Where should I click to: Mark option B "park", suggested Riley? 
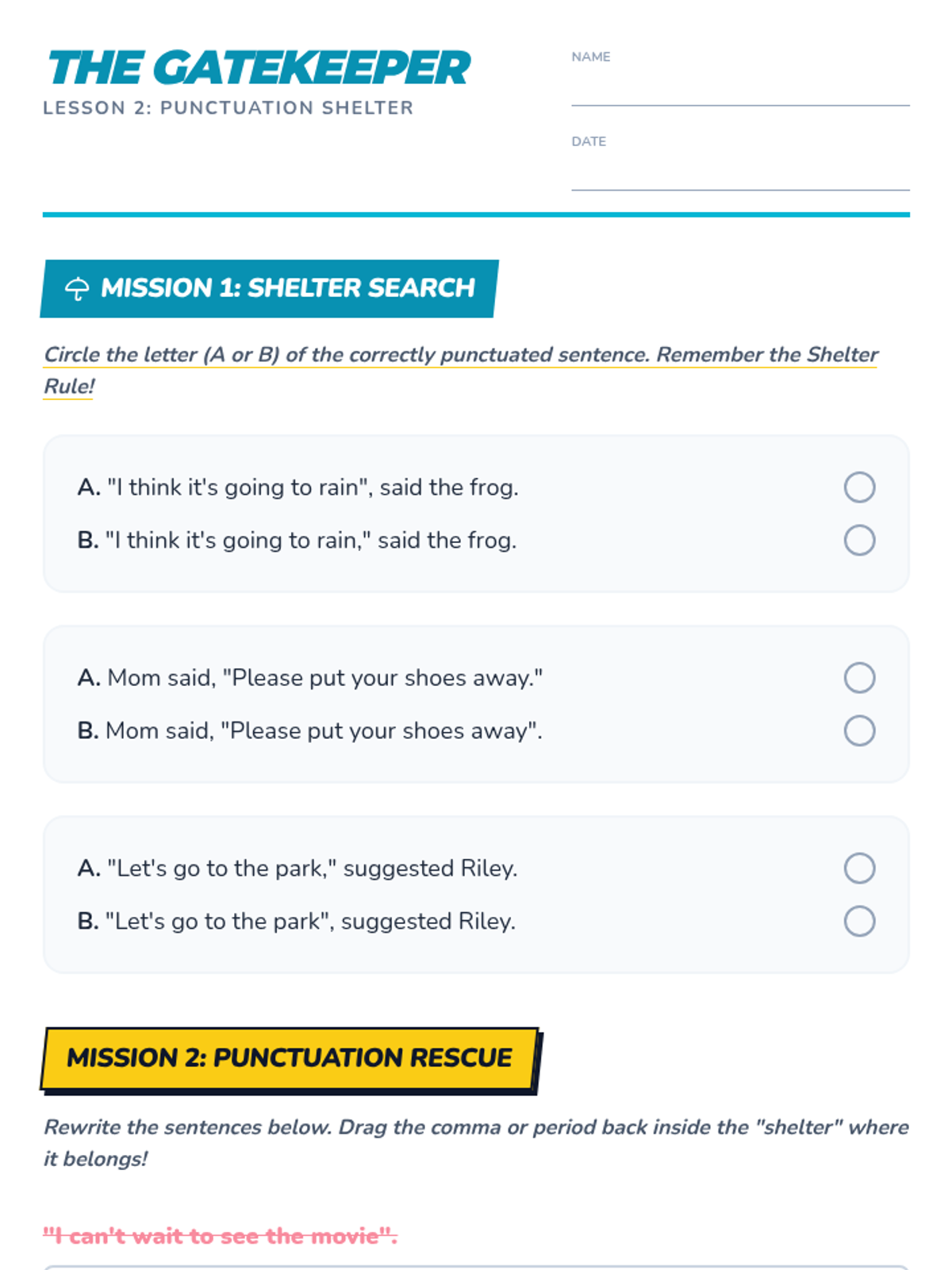click(859, 922)
